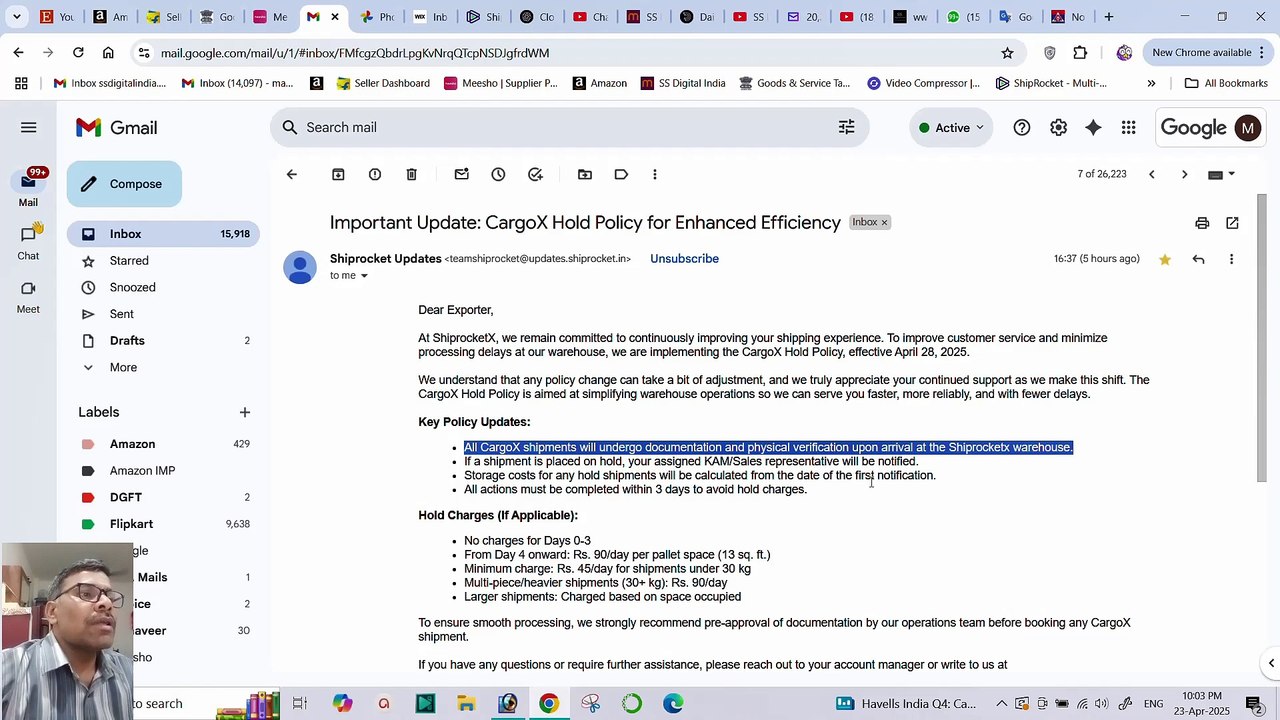
Task: Open the Gemini assistant sparkle icon
Action: click(x=1093, y=127)
